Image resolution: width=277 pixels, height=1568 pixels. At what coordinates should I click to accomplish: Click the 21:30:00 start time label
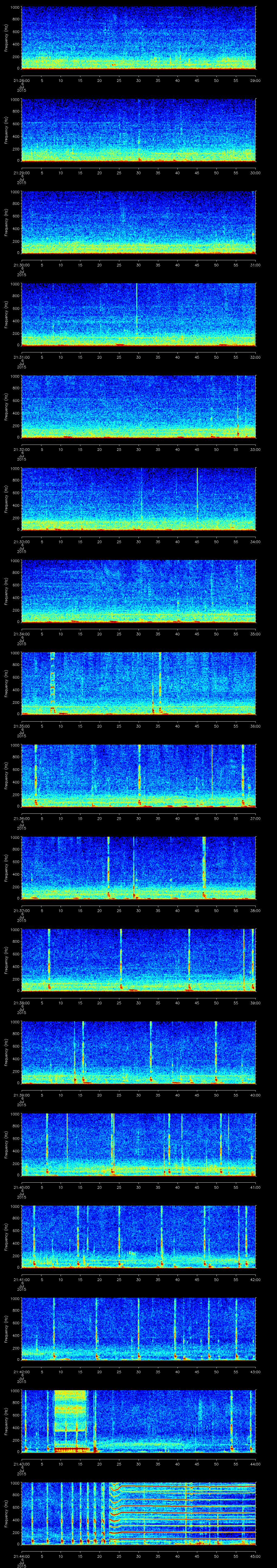[21, 265]
